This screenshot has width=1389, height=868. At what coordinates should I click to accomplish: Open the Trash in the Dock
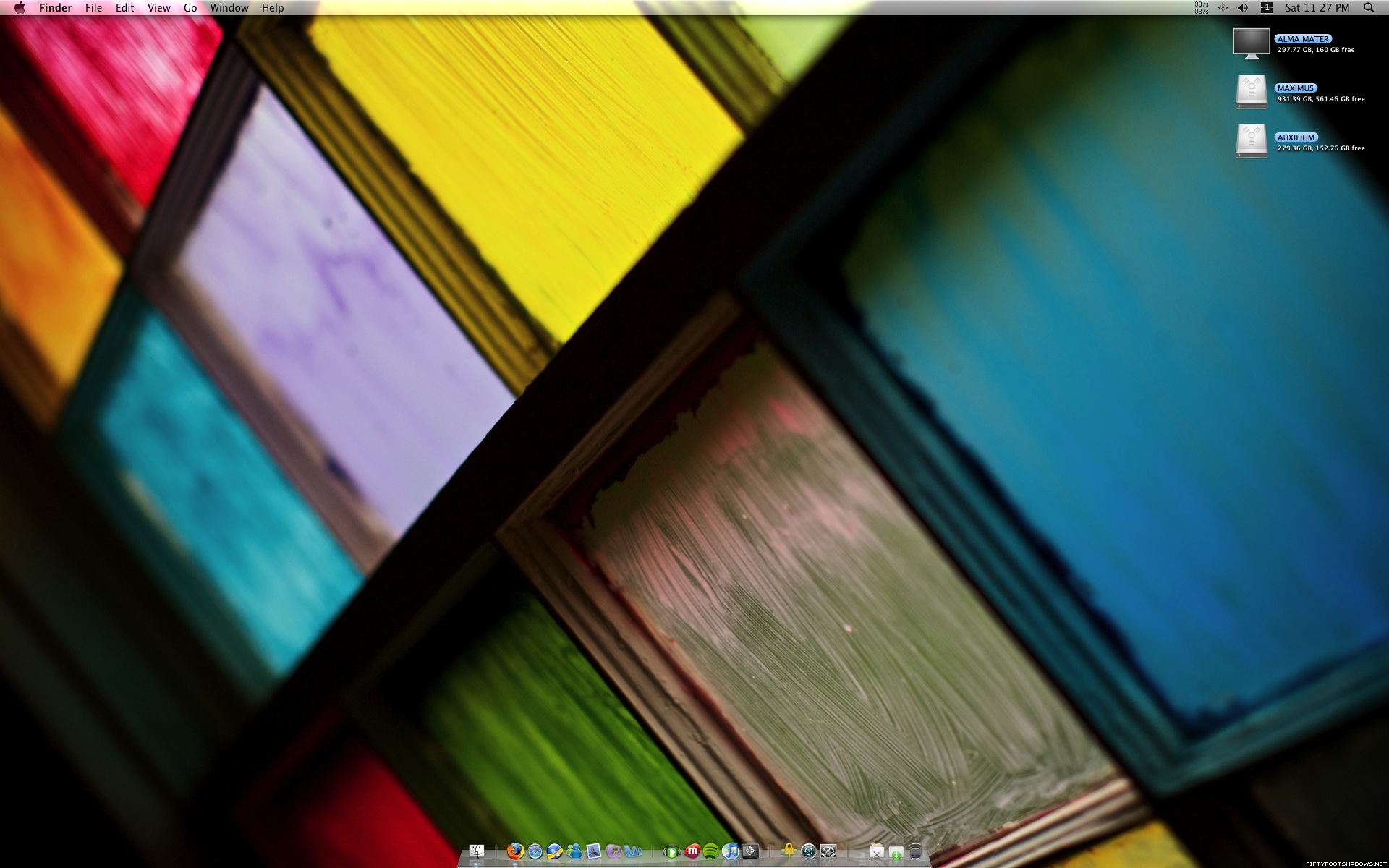pyautogui.click(x=916, y=851)
